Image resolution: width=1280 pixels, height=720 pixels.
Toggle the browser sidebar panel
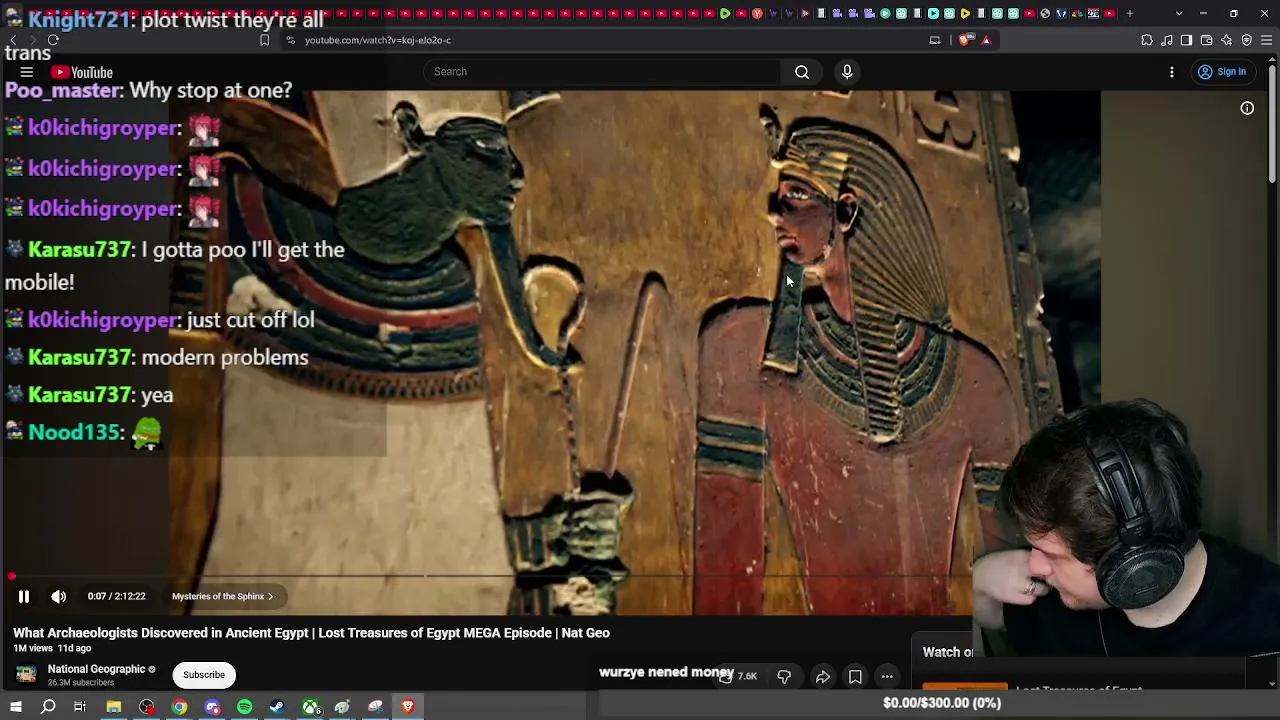point(1186,40)
